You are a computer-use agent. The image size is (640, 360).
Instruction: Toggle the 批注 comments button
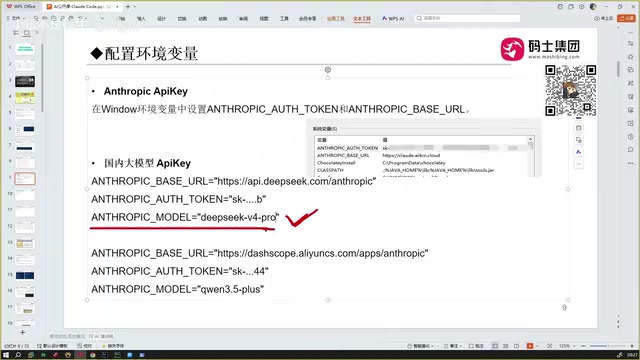tap(477, 346)
